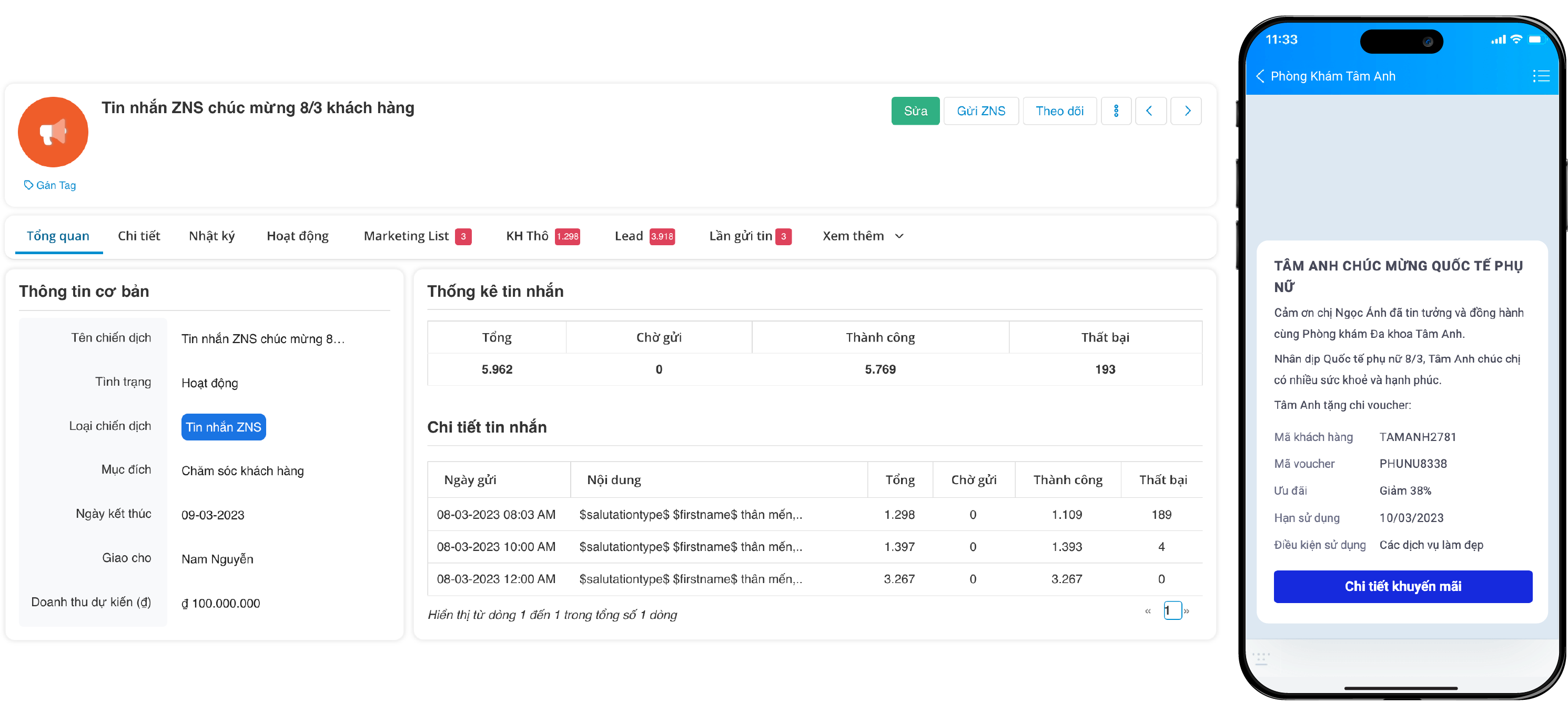Click the Gán Tag tag icon
This screenshot has height=722, width=1568.
28,185
